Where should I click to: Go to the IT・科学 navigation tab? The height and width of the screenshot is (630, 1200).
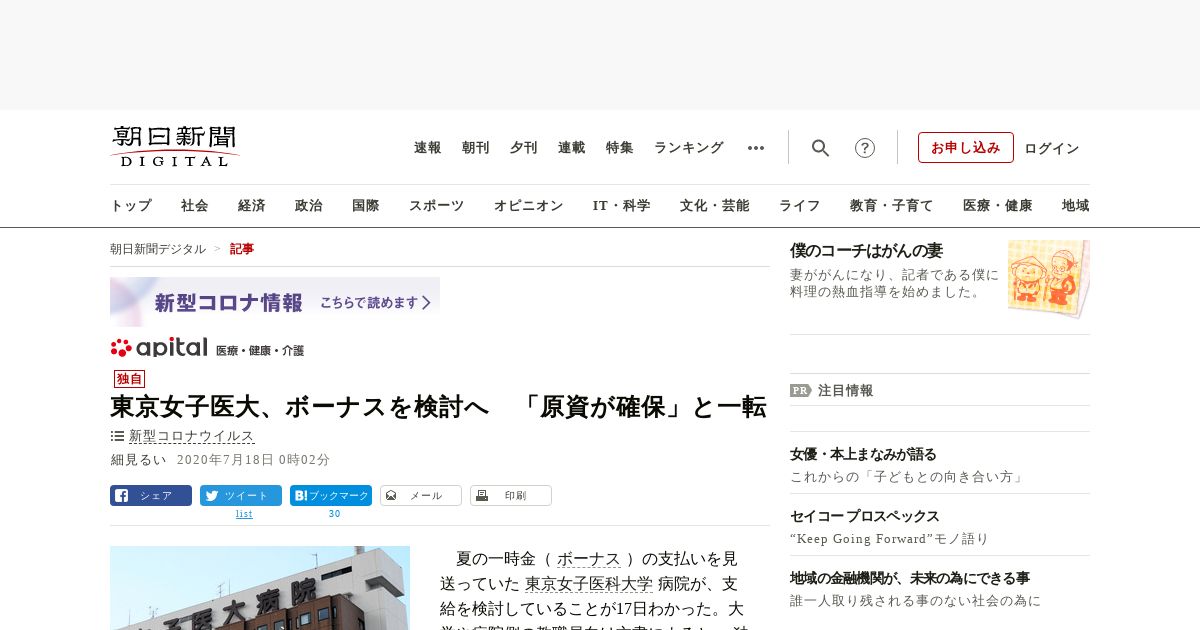[x=622, y=206]
